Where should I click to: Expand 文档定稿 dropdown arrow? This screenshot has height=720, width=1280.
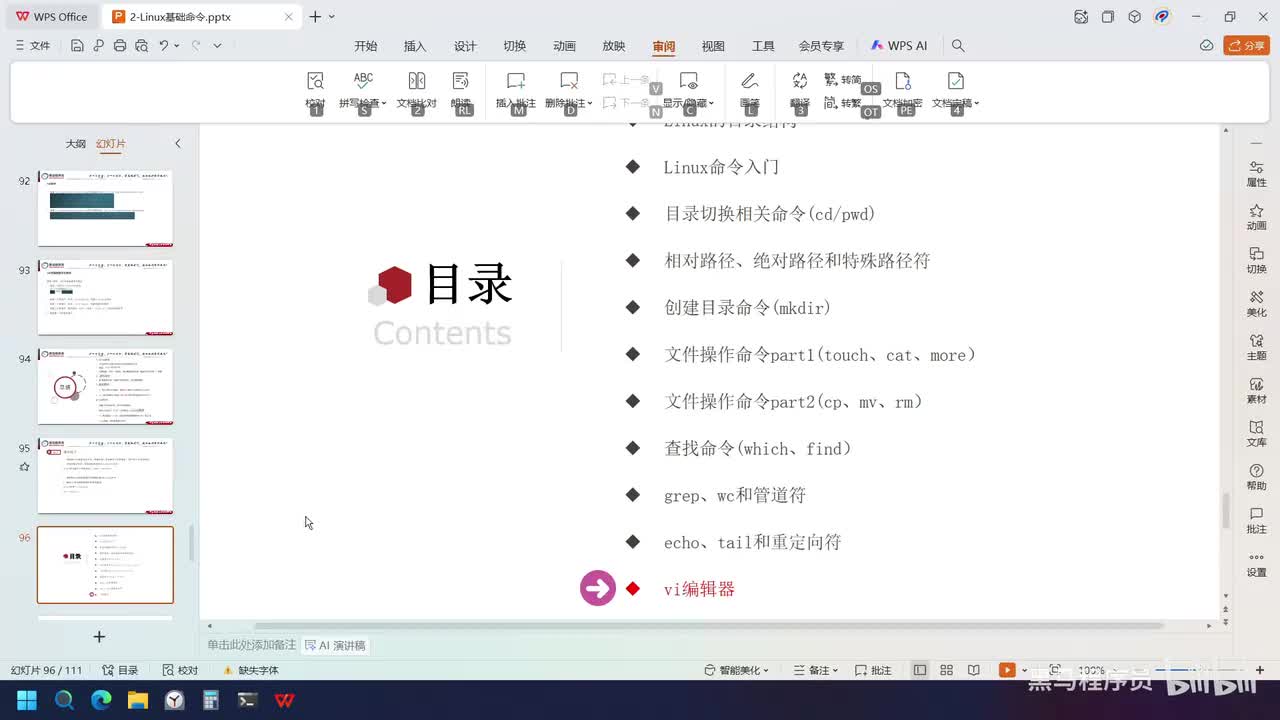point(977,104)
